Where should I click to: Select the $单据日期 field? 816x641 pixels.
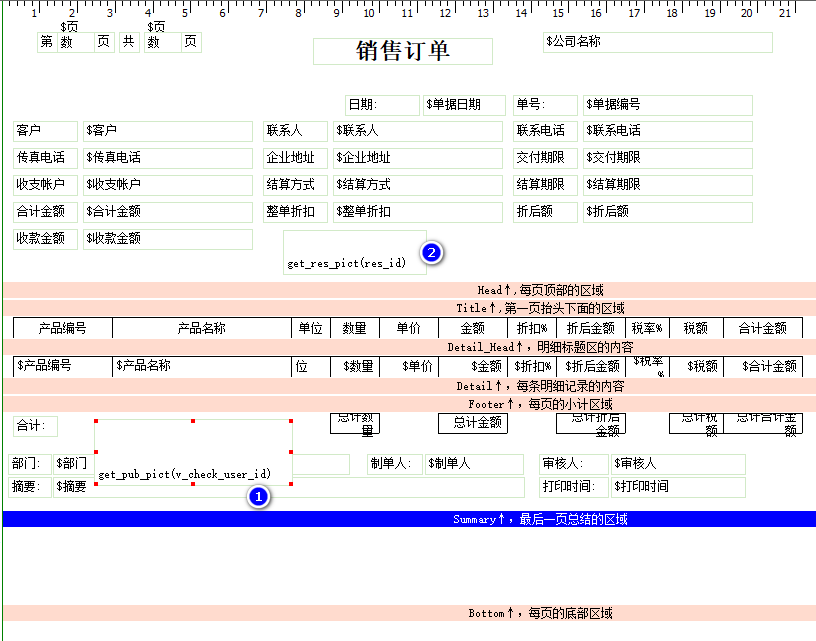(464, 105)
